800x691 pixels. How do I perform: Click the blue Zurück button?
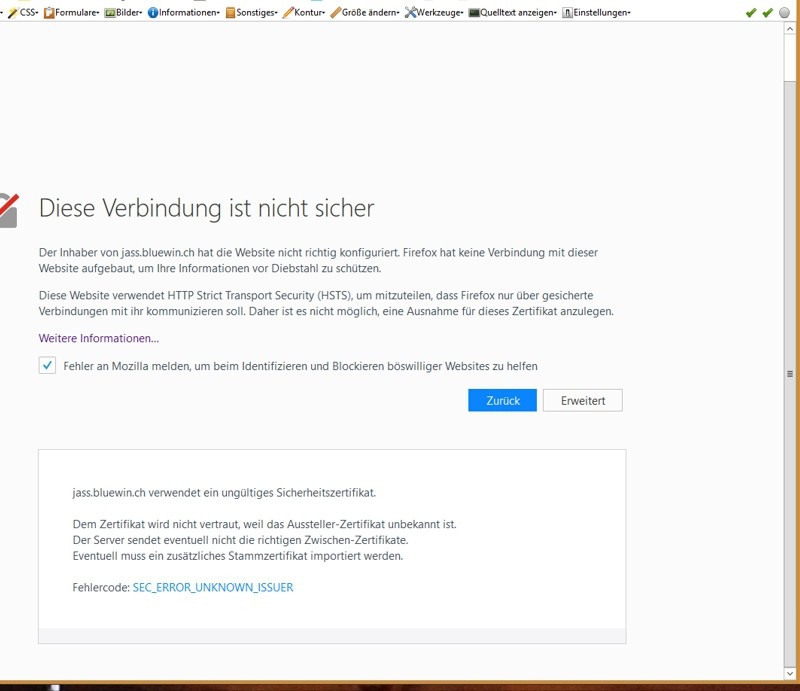pyautogui.click(x=502, y=400)
